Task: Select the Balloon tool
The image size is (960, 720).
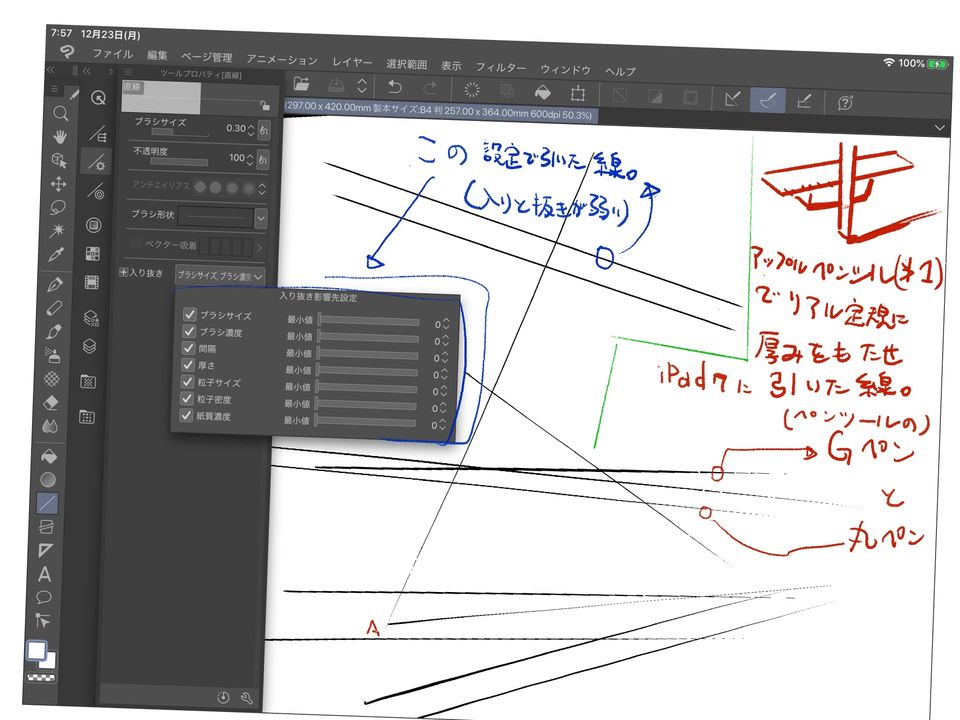Action: click(44, 597)
